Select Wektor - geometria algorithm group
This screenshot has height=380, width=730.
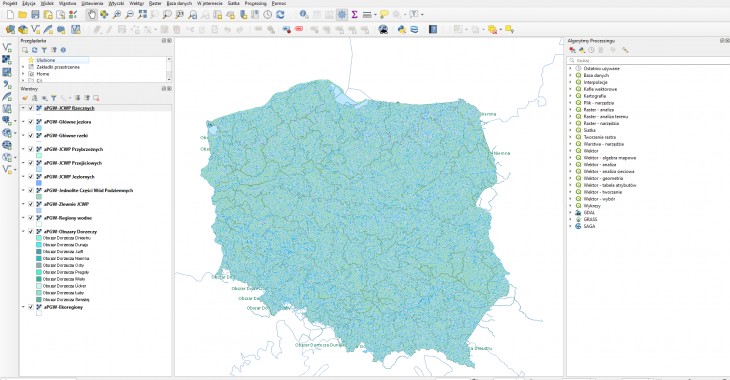pos(603,178)
